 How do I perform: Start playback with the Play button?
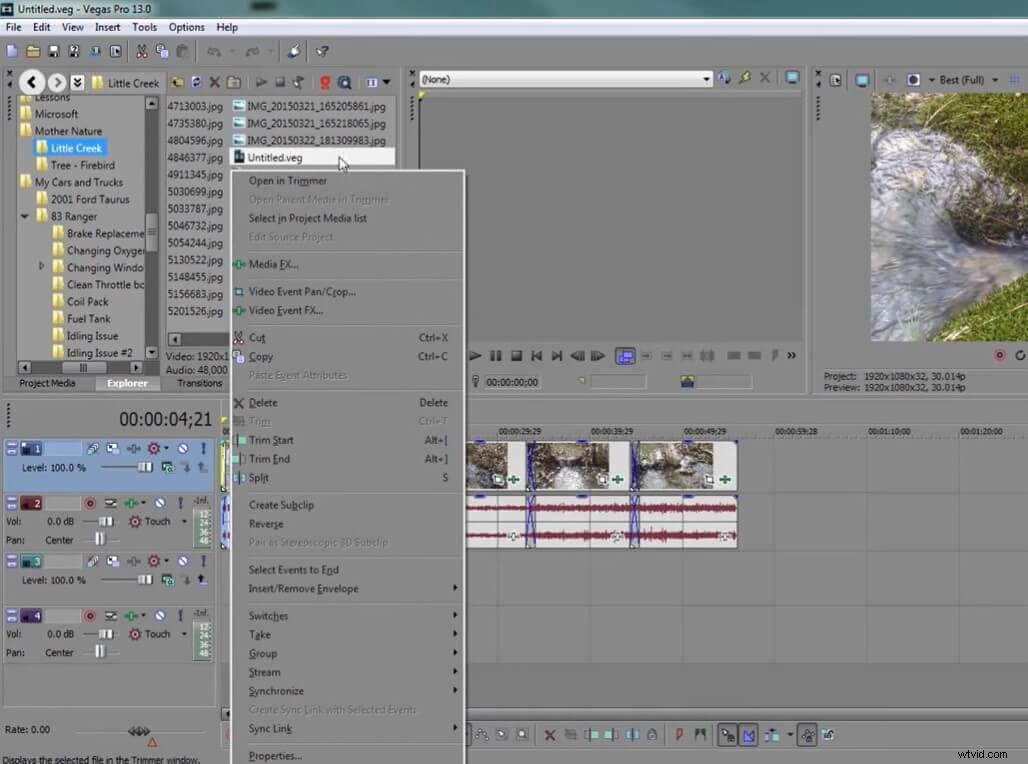coord(475,355)
